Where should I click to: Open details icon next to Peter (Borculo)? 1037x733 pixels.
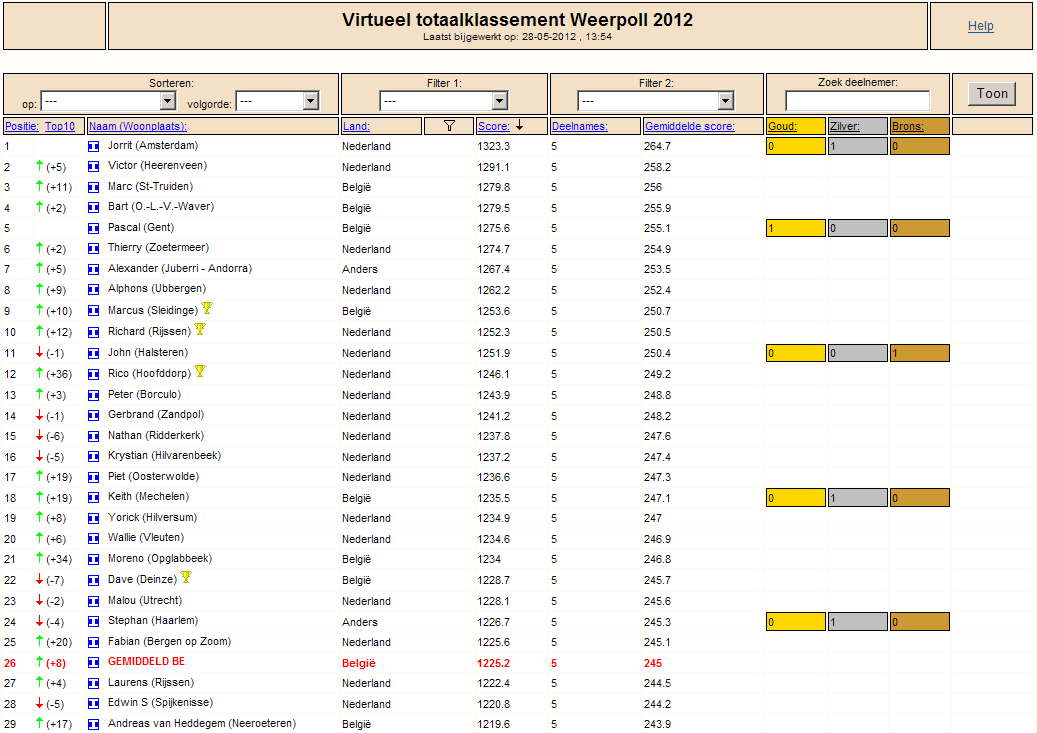point(93,395)
